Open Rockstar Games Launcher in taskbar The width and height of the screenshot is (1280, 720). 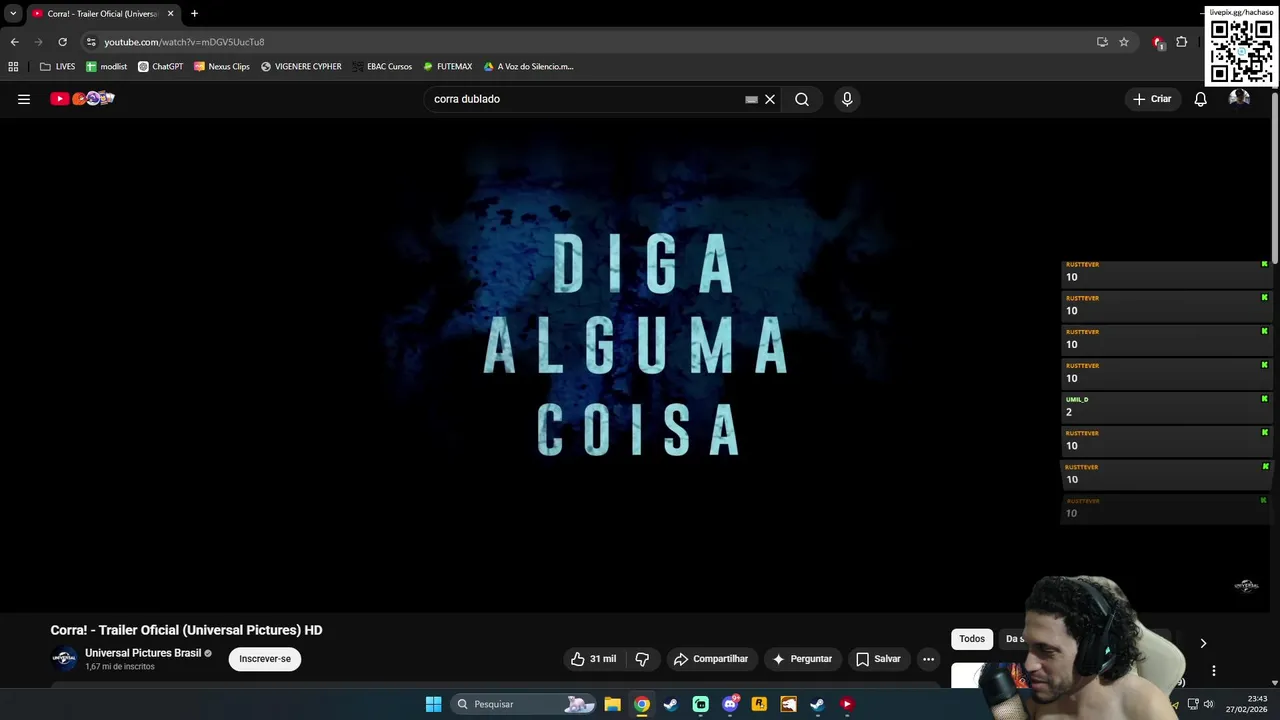(x=759, y=704)
